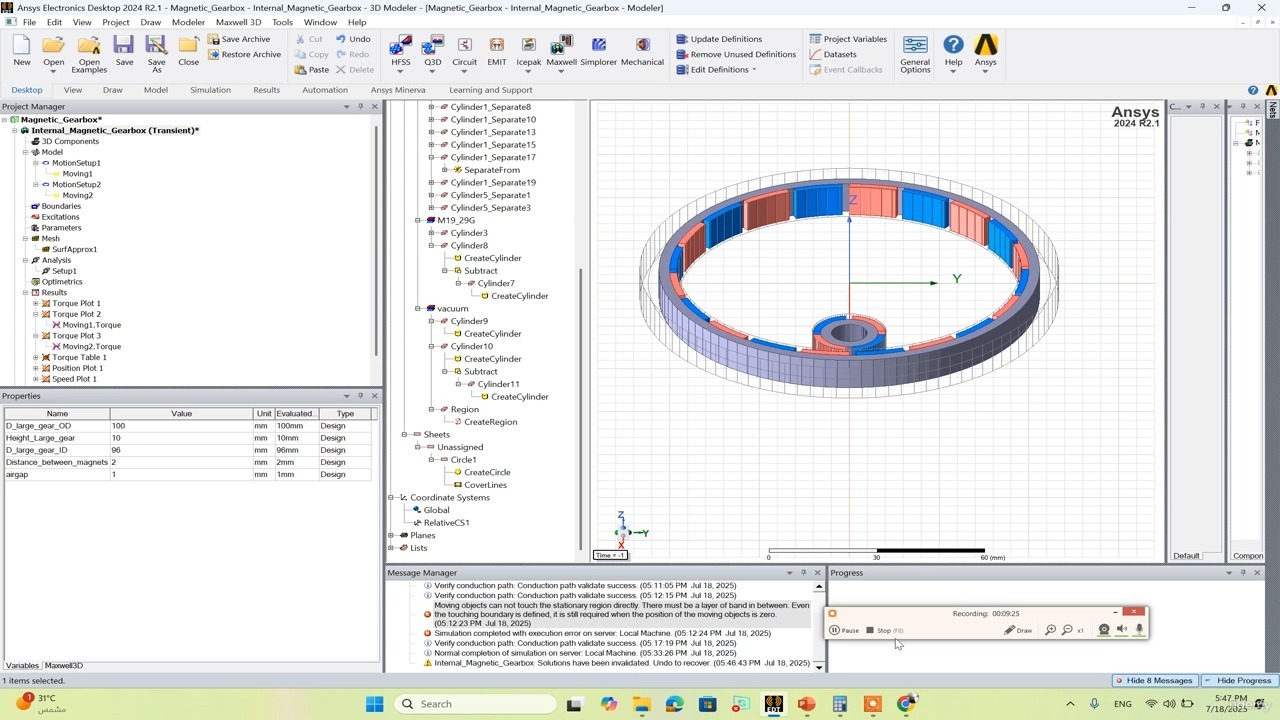This screenshot has height=720, width=1280.
Task: Open the Modeler menu
Action: (188, 22)
